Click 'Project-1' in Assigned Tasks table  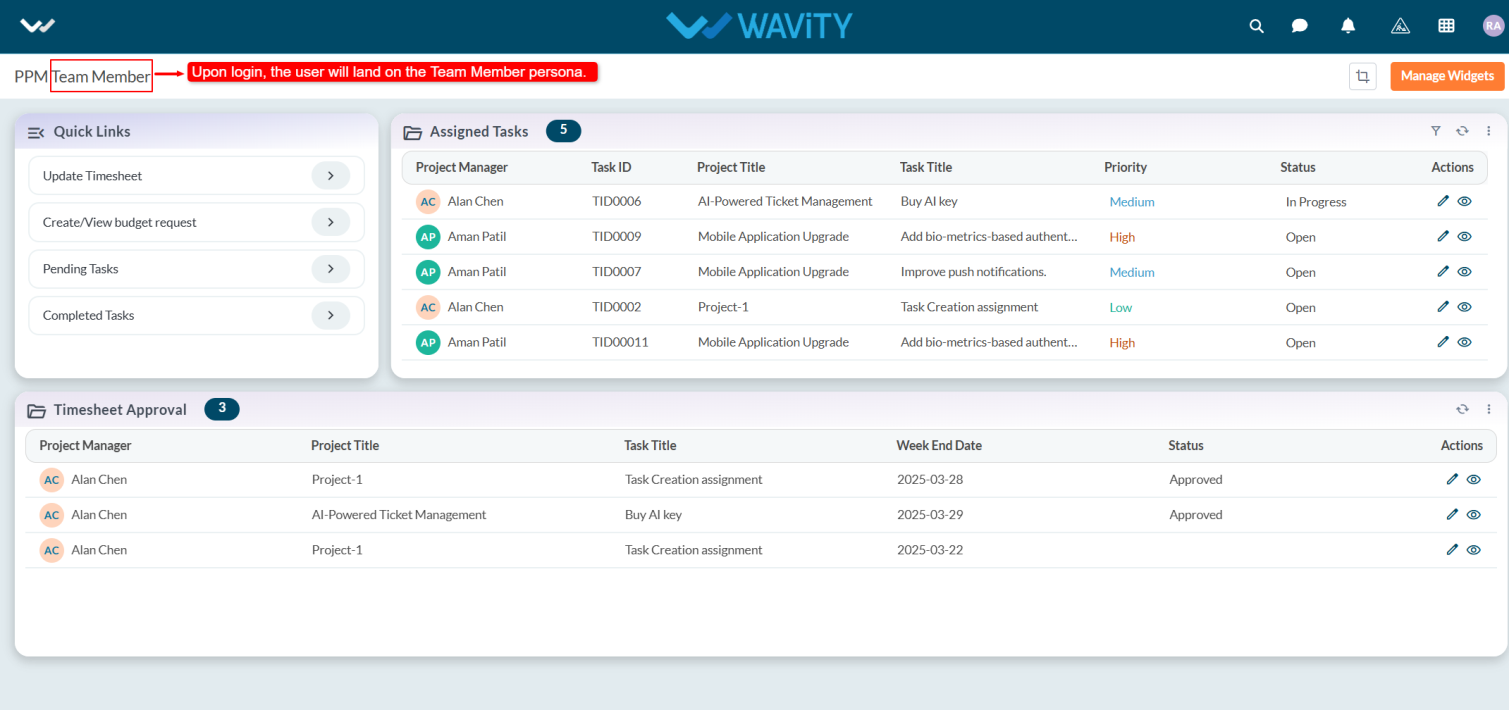coord(723,306)
